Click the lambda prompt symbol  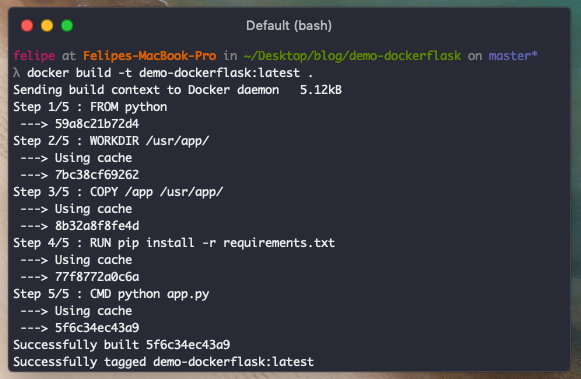point(17,73)
